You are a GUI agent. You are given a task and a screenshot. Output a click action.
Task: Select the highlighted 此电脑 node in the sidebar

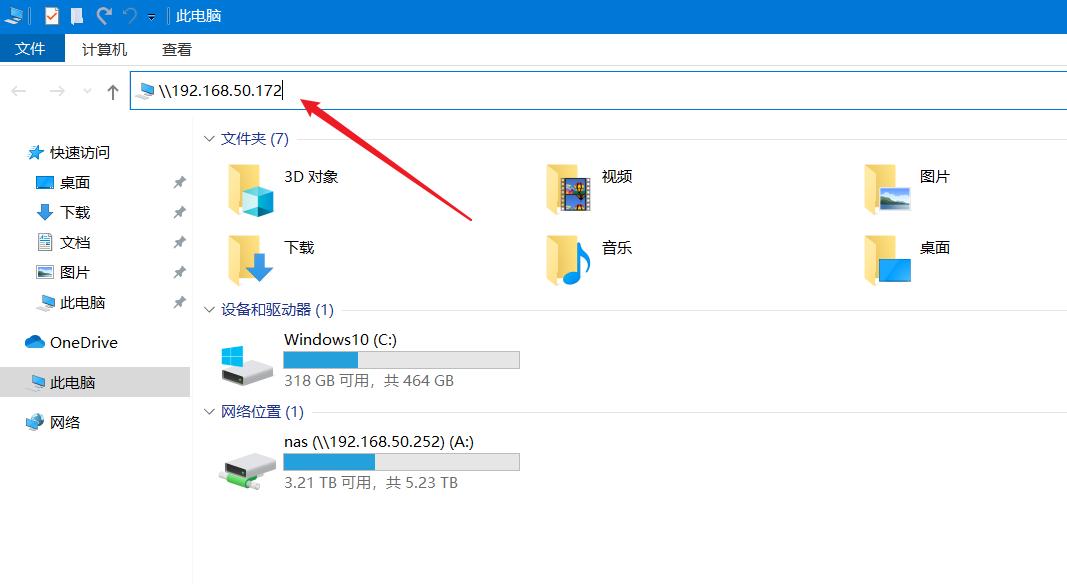95,383
